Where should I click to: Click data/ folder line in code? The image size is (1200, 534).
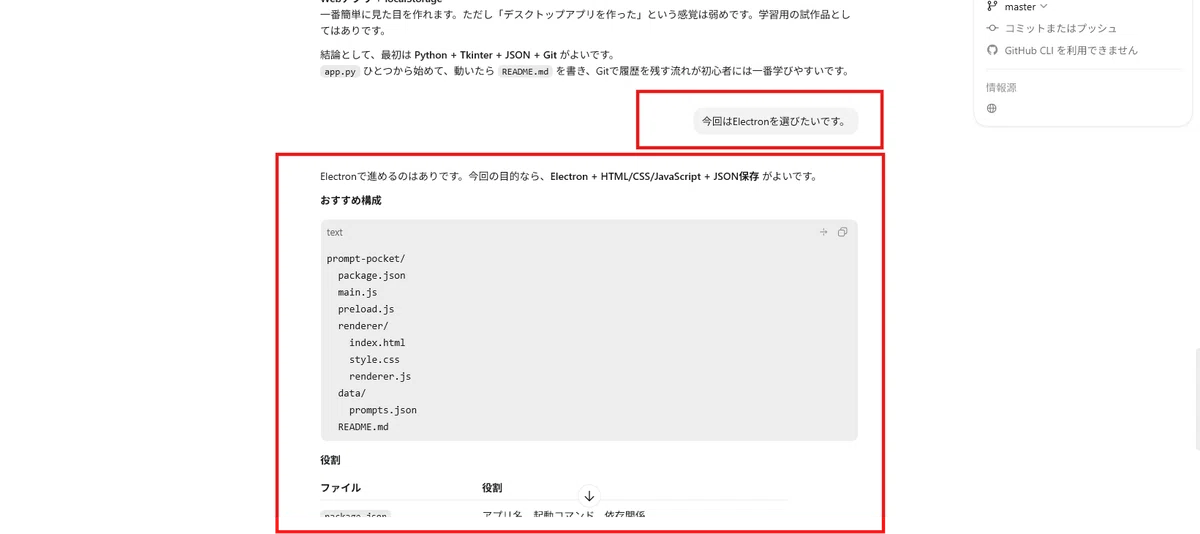pos(352,393)
